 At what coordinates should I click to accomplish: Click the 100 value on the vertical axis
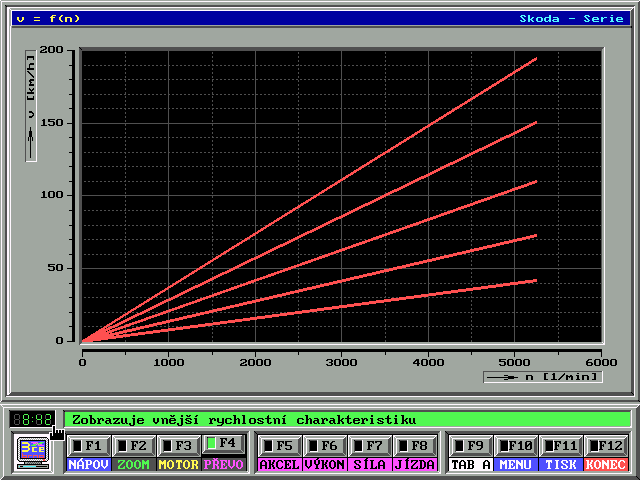(51, 195)
